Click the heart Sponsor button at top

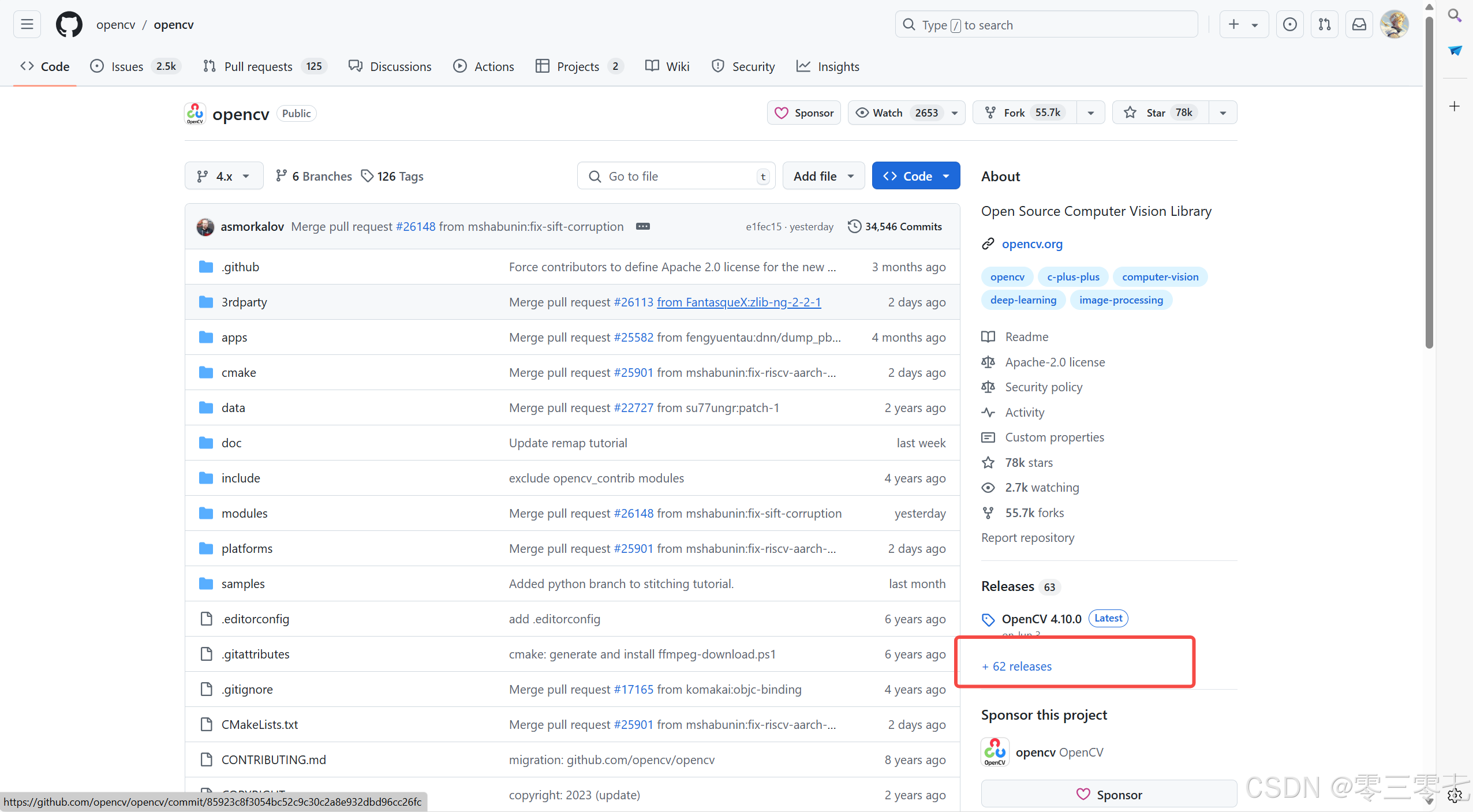point(803,113)
